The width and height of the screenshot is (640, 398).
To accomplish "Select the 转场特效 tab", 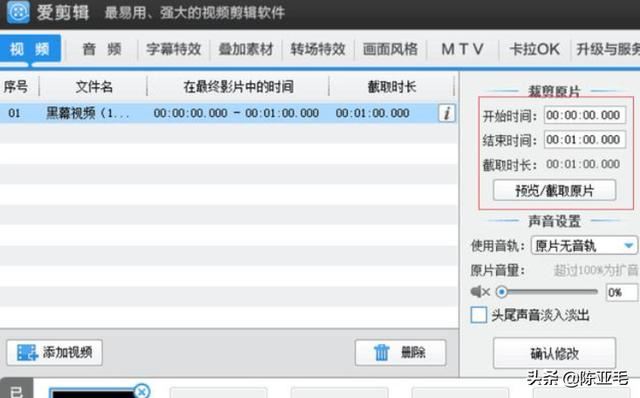I will pos(318,49).
